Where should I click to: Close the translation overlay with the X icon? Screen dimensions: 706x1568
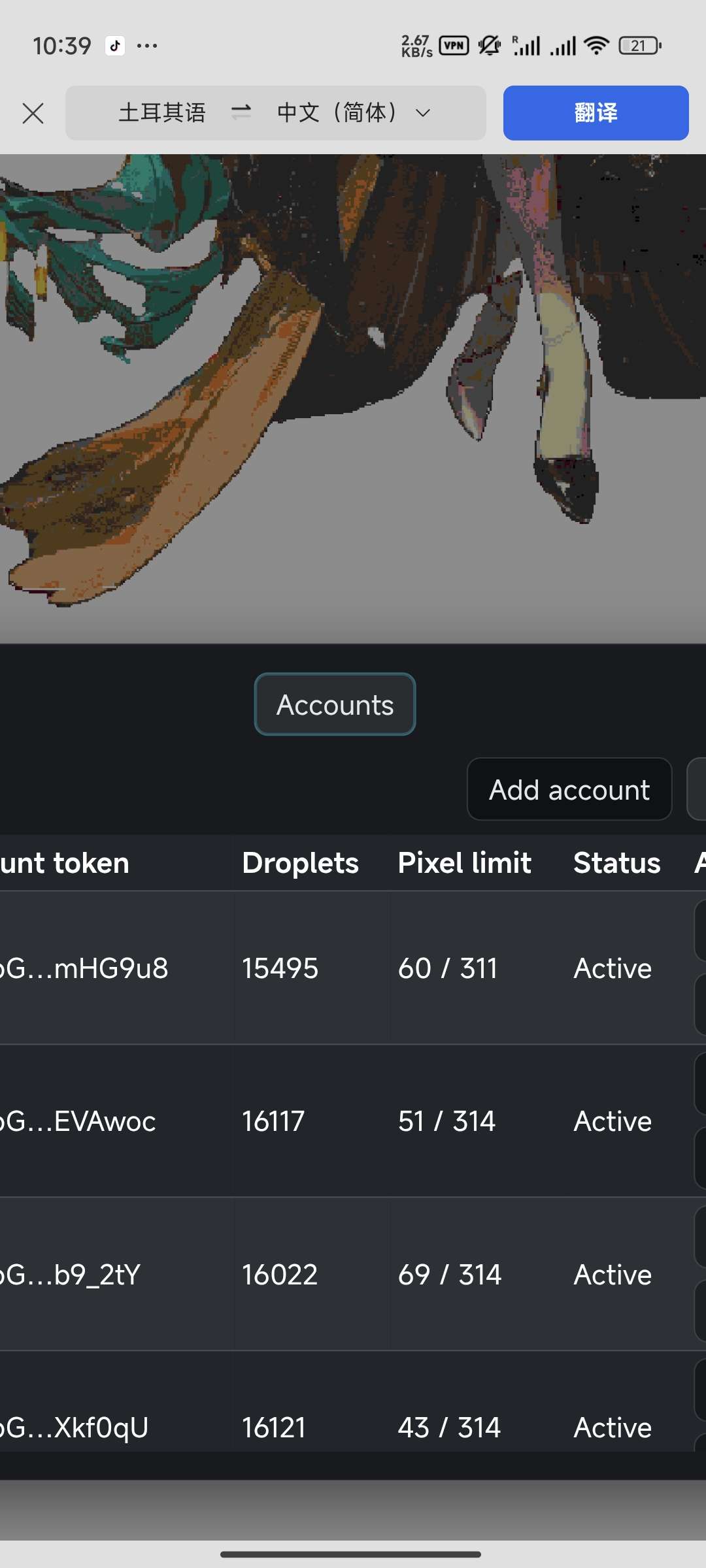tap(33, 113)
